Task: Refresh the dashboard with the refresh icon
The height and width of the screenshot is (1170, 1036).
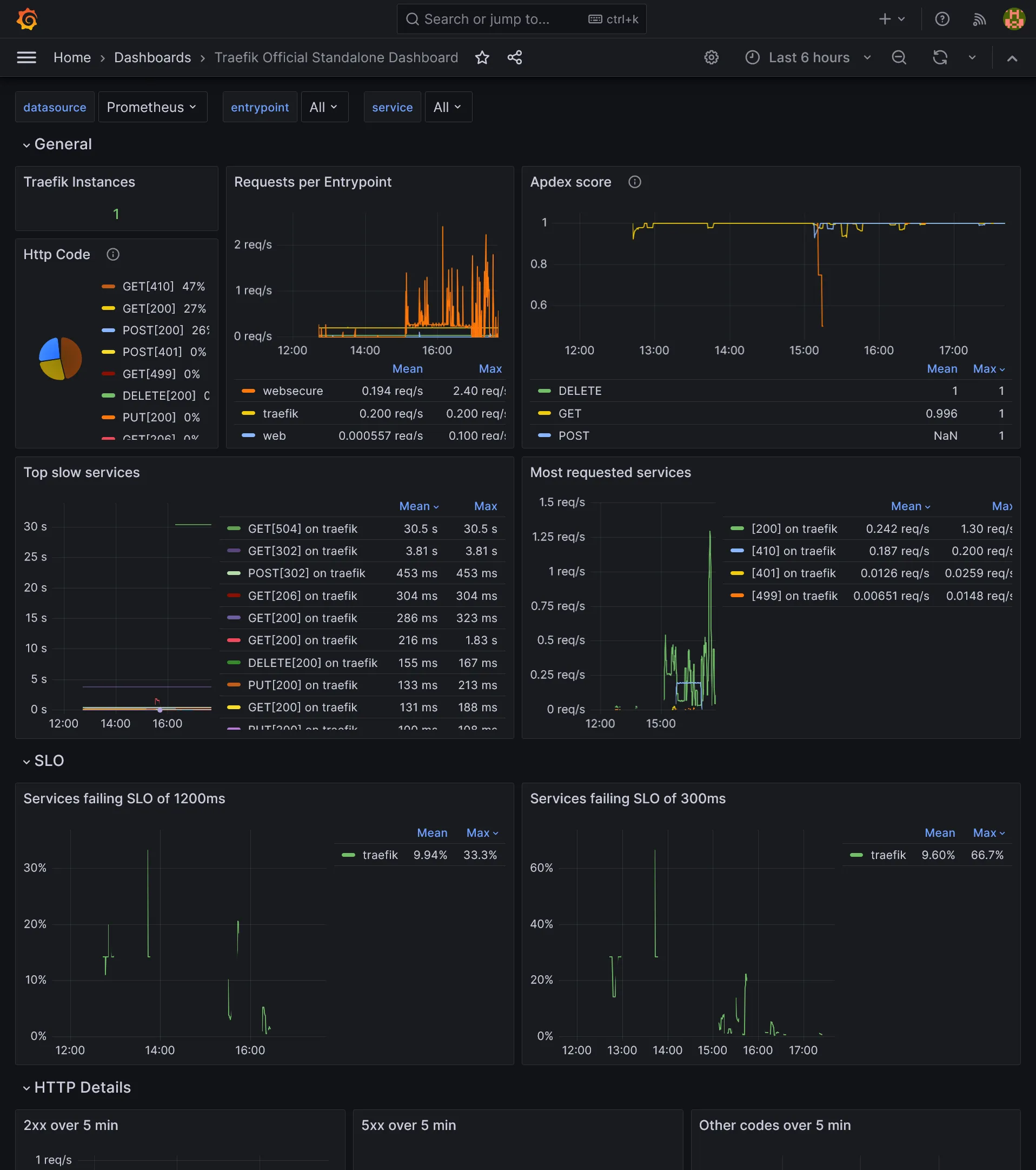Action: pyautogui.click(x=940, y=57)
